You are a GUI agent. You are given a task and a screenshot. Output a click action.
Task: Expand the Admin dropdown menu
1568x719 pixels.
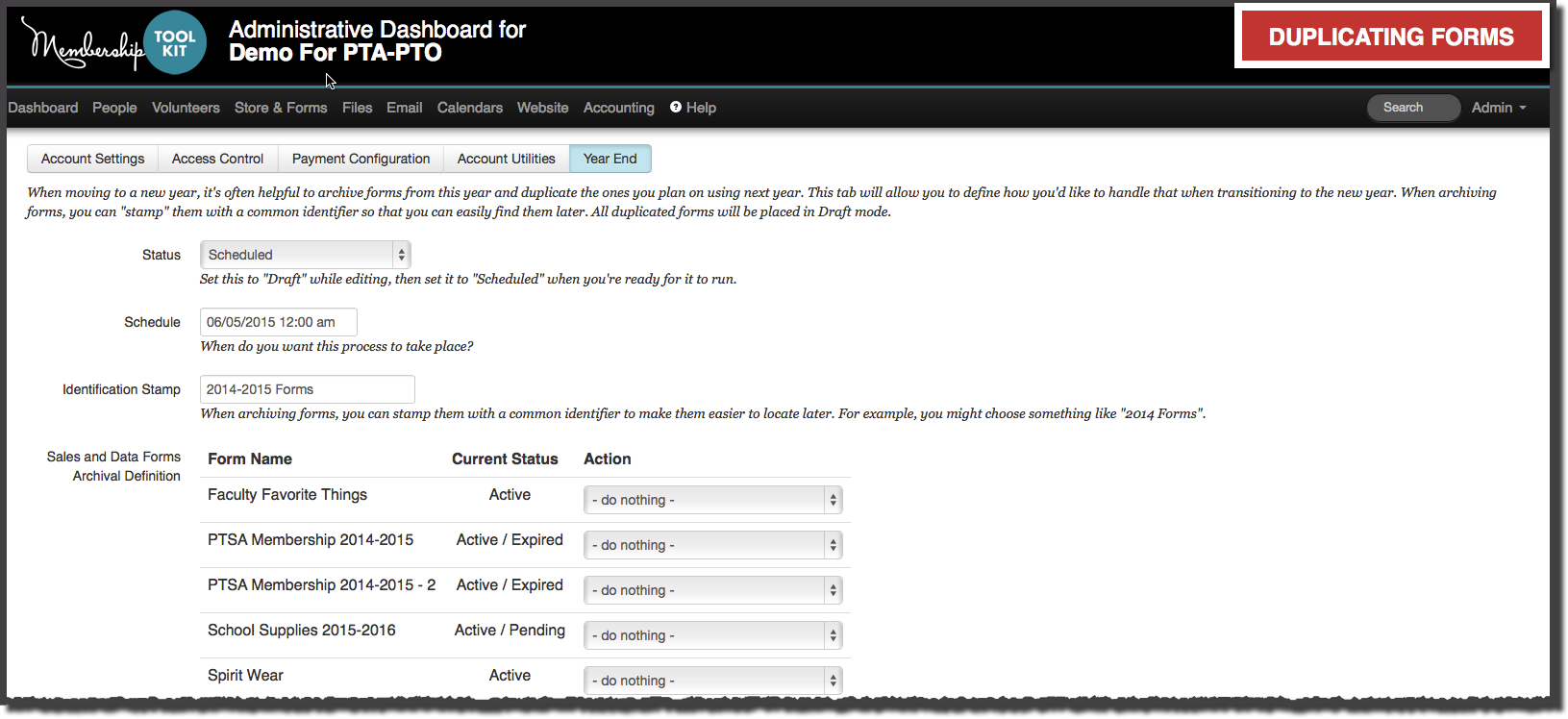1499,108
